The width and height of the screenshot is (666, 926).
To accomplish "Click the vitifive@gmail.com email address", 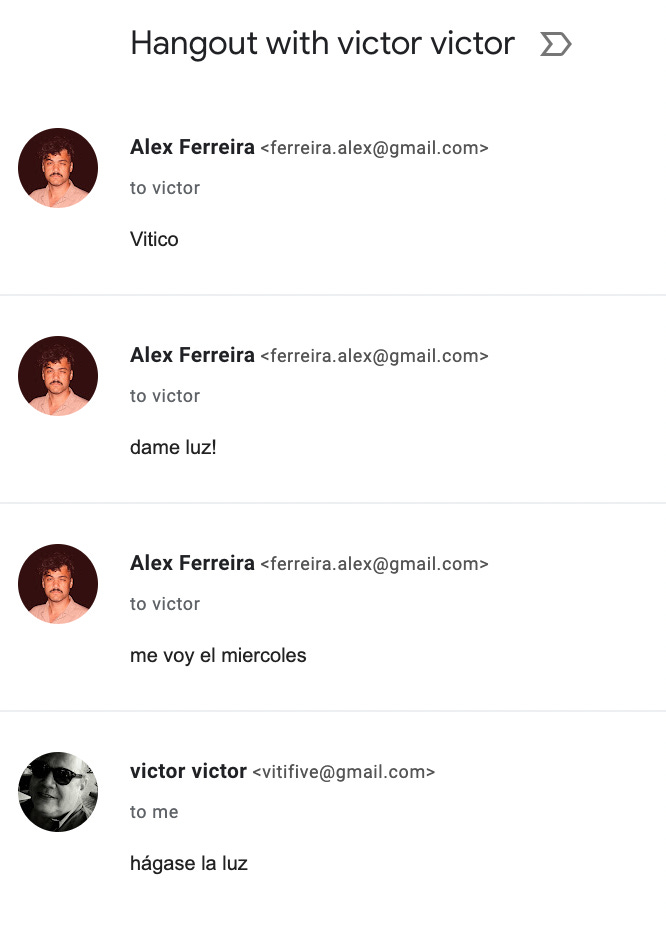I will pyautogui.click(x=344, y=772).
